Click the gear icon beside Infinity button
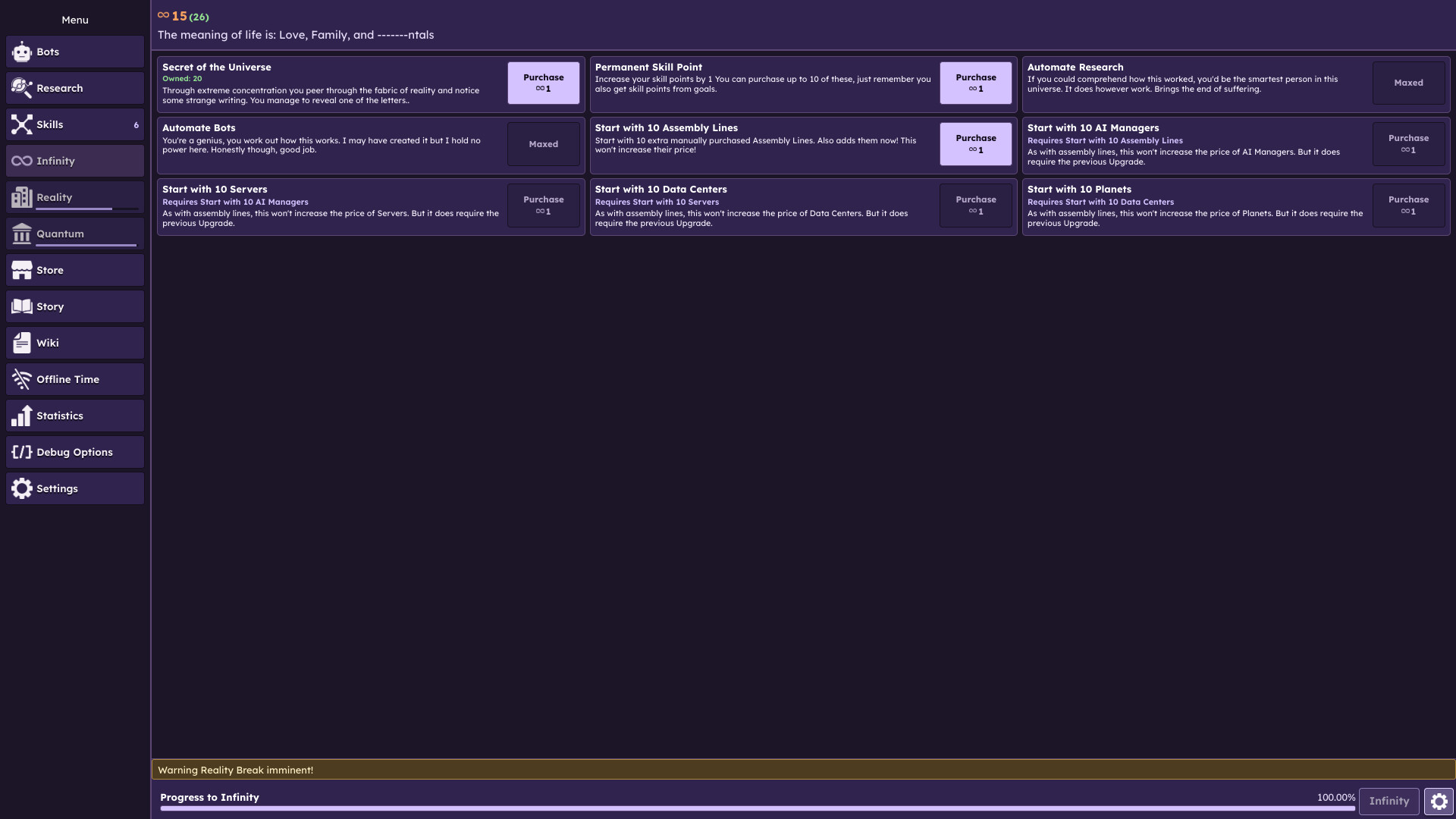The image size is (1456, 819). [x=1439, y=801]
